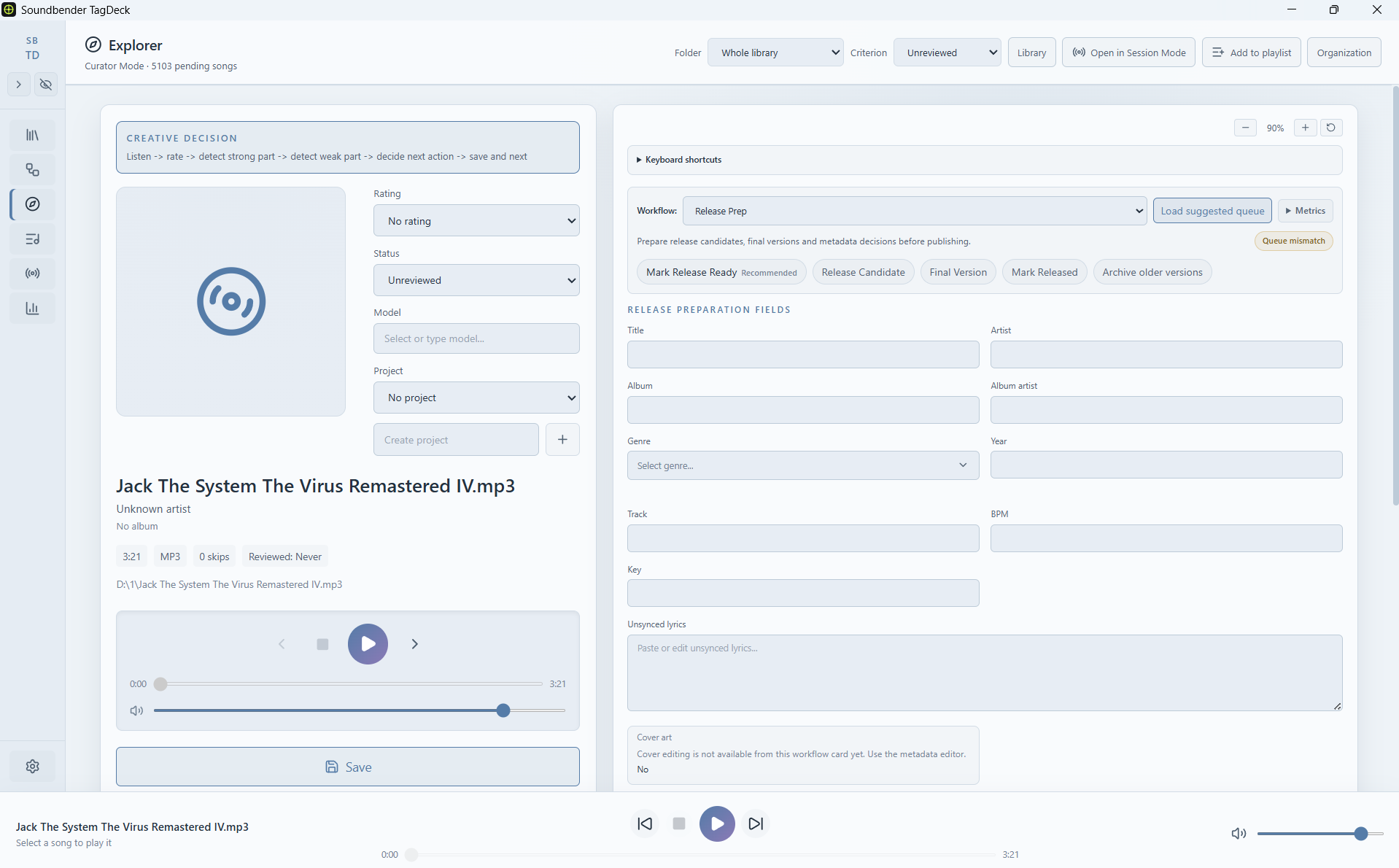Open the Organization sidebar icon
The image size is (1399, 868).
32,170
